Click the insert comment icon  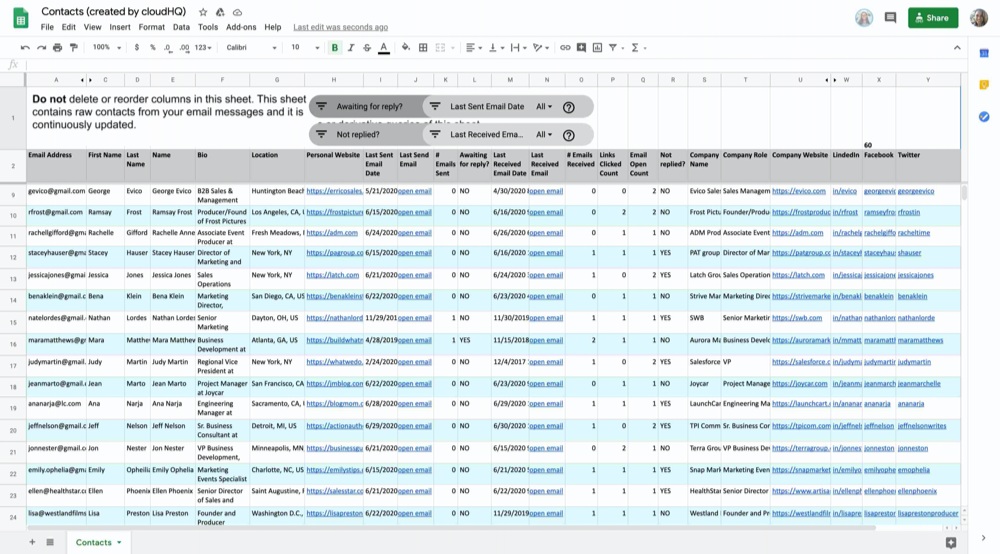[x=581, y=48]
